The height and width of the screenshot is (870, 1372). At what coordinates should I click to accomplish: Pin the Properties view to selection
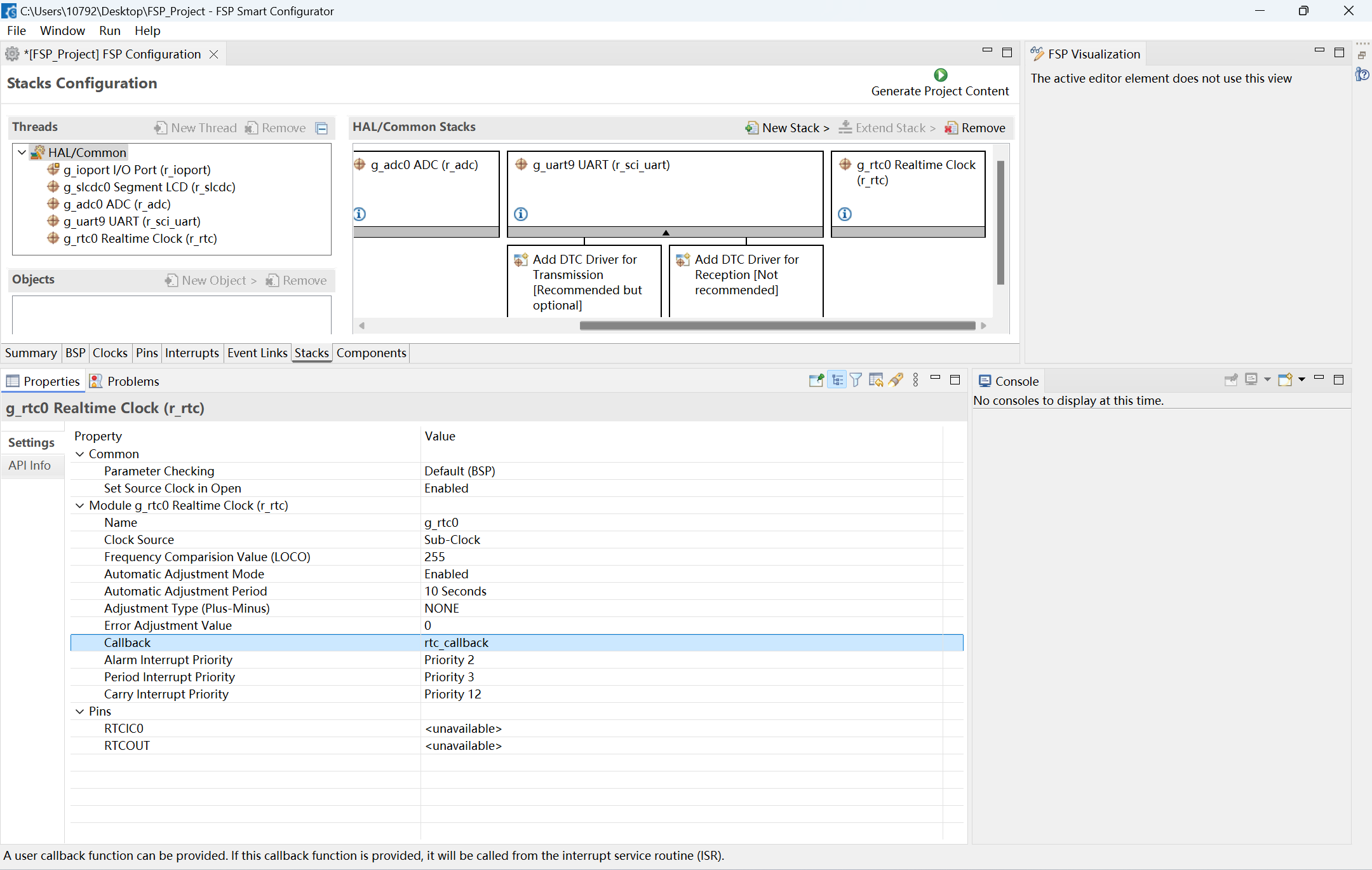tap(816, 380)
